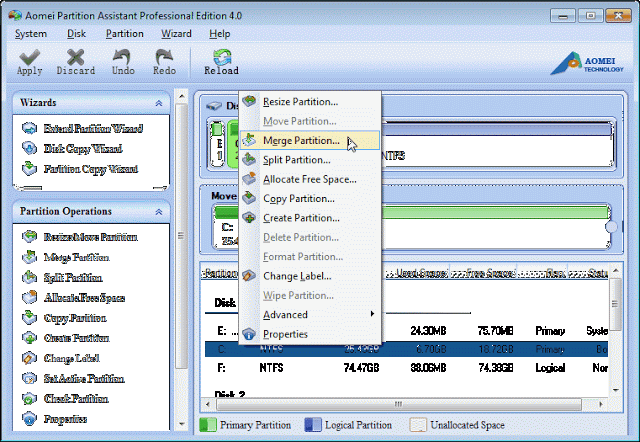The width and height of the screenshot is (640, 442).
Task: Click Change Label sidebar icon
Action: pos(29,358)
